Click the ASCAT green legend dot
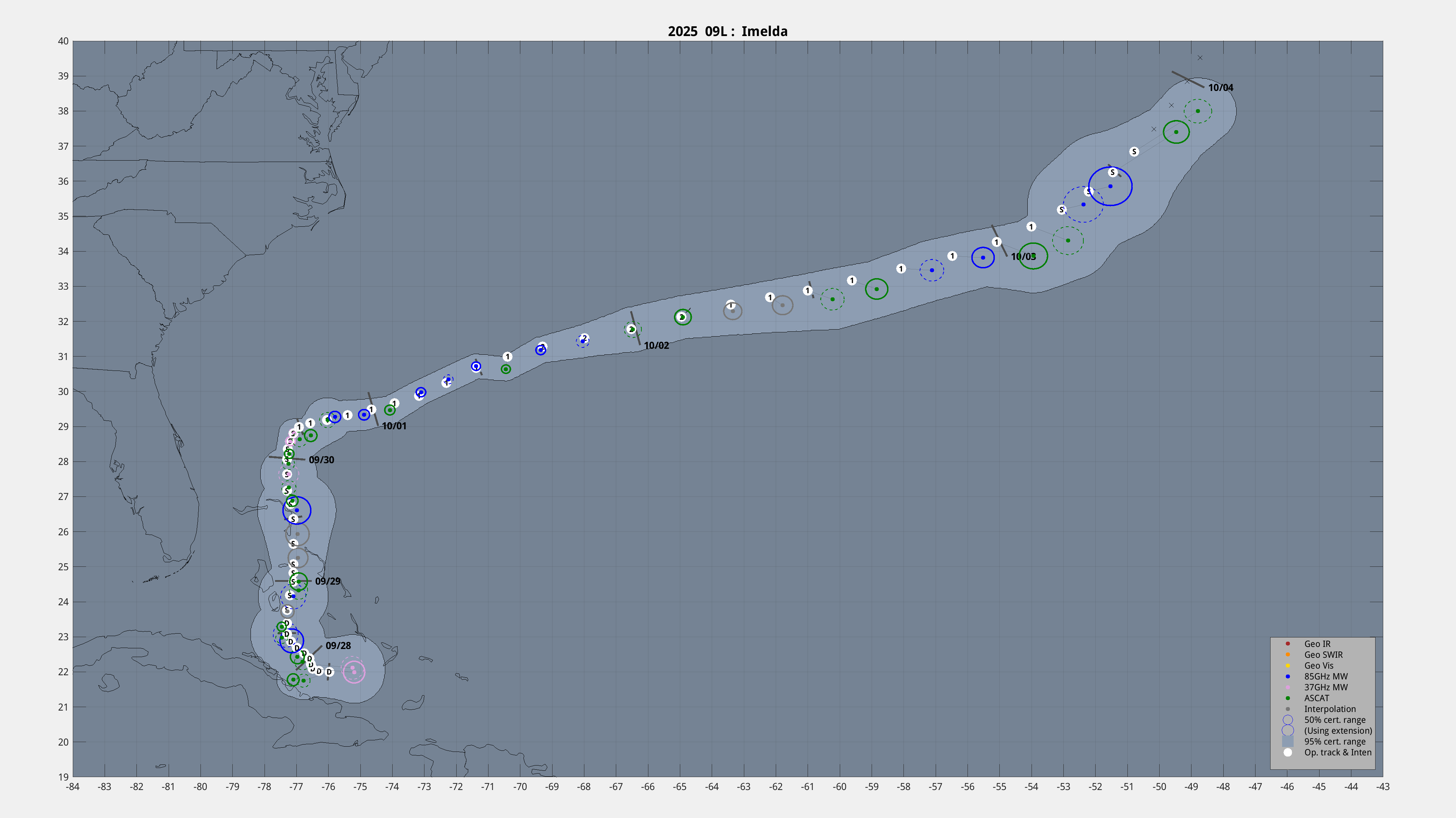Viewport: 1456px width, 818px height. 1288,698
